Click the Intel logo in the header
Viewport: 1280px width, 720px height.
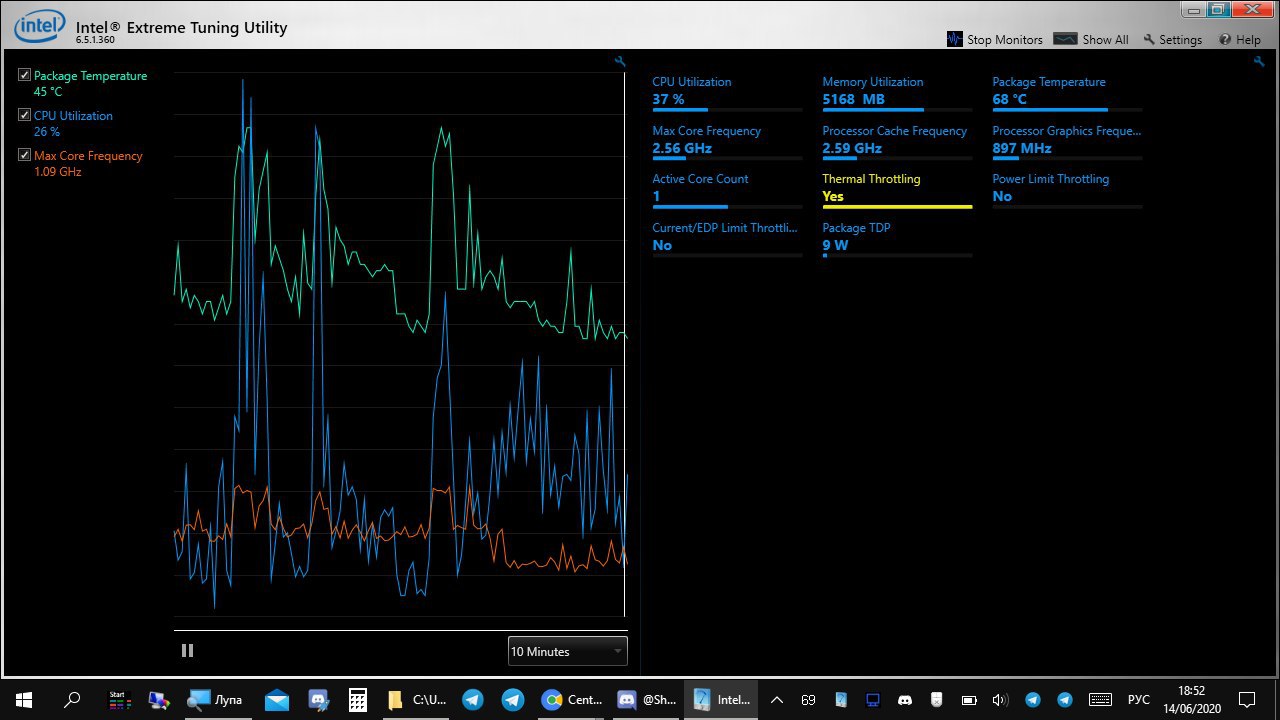point(40,26)
